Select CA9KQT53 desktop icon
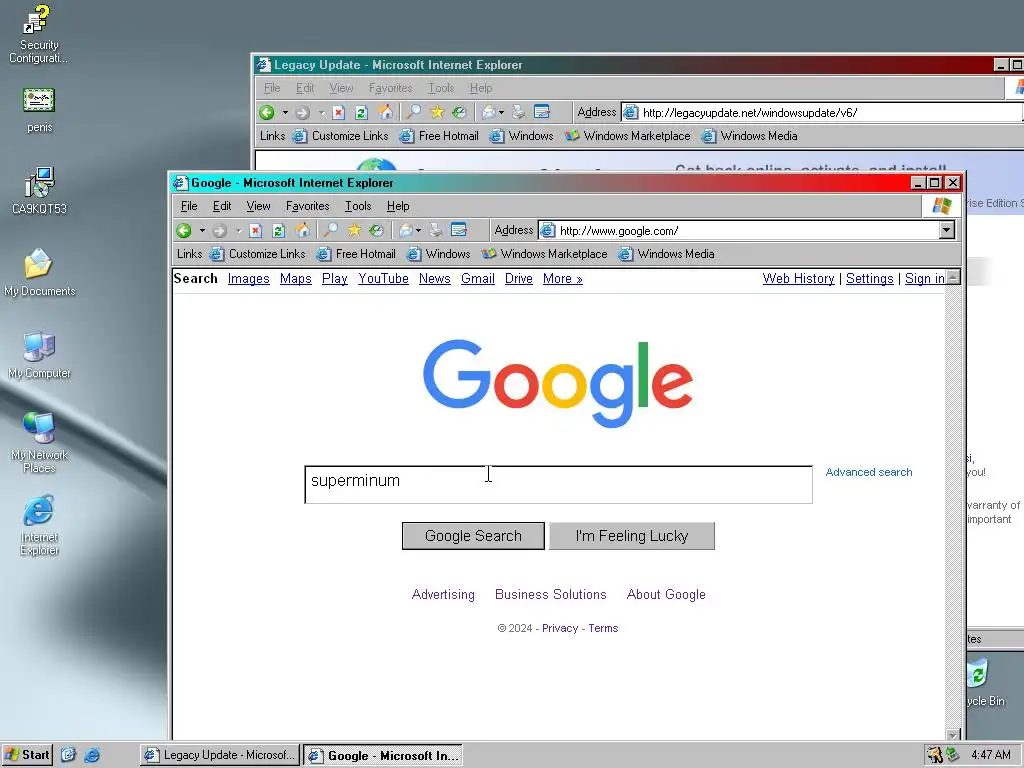1024x768 pixels. pyautogui.click(x=39, y=190)
